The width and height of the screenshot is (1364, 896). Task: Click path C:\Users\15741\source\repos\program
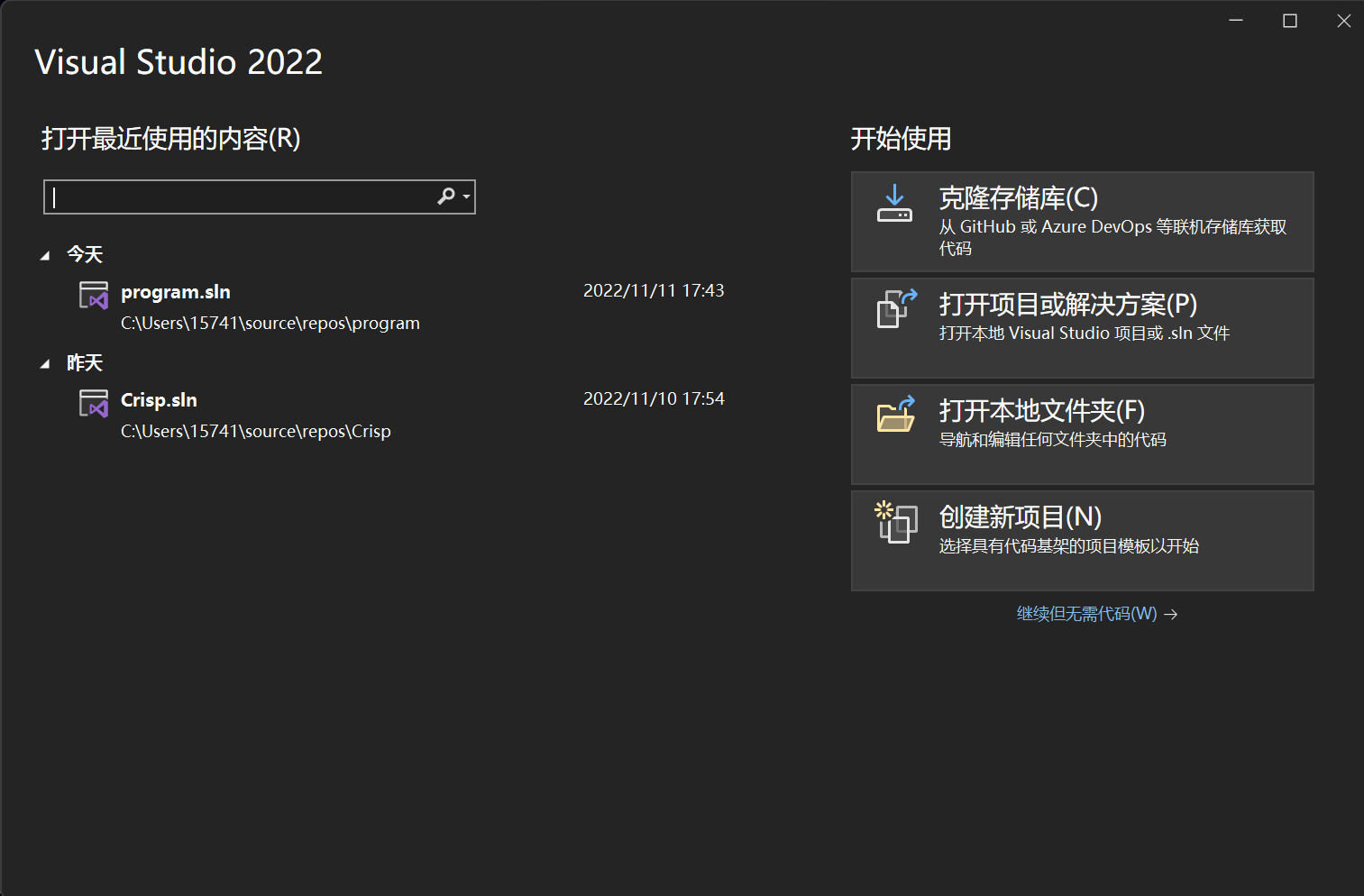point(270,323)
